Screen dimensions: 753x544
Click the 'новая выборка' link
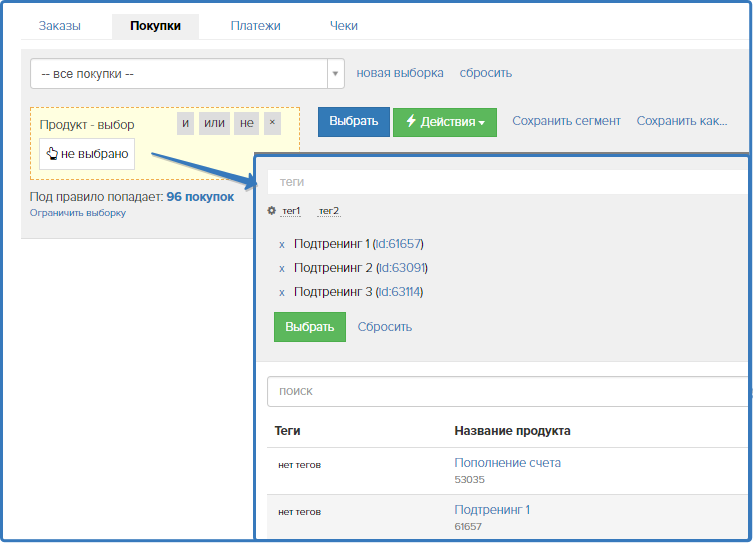(x=400, y=73)
